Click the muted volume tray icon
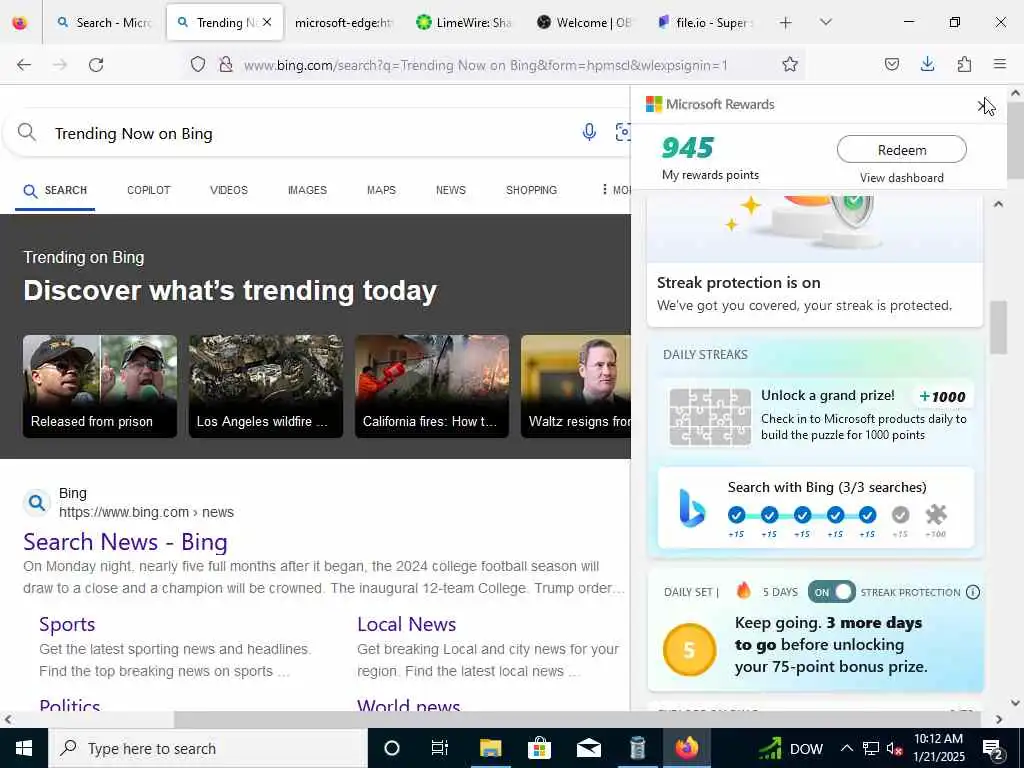 (895, 748)
